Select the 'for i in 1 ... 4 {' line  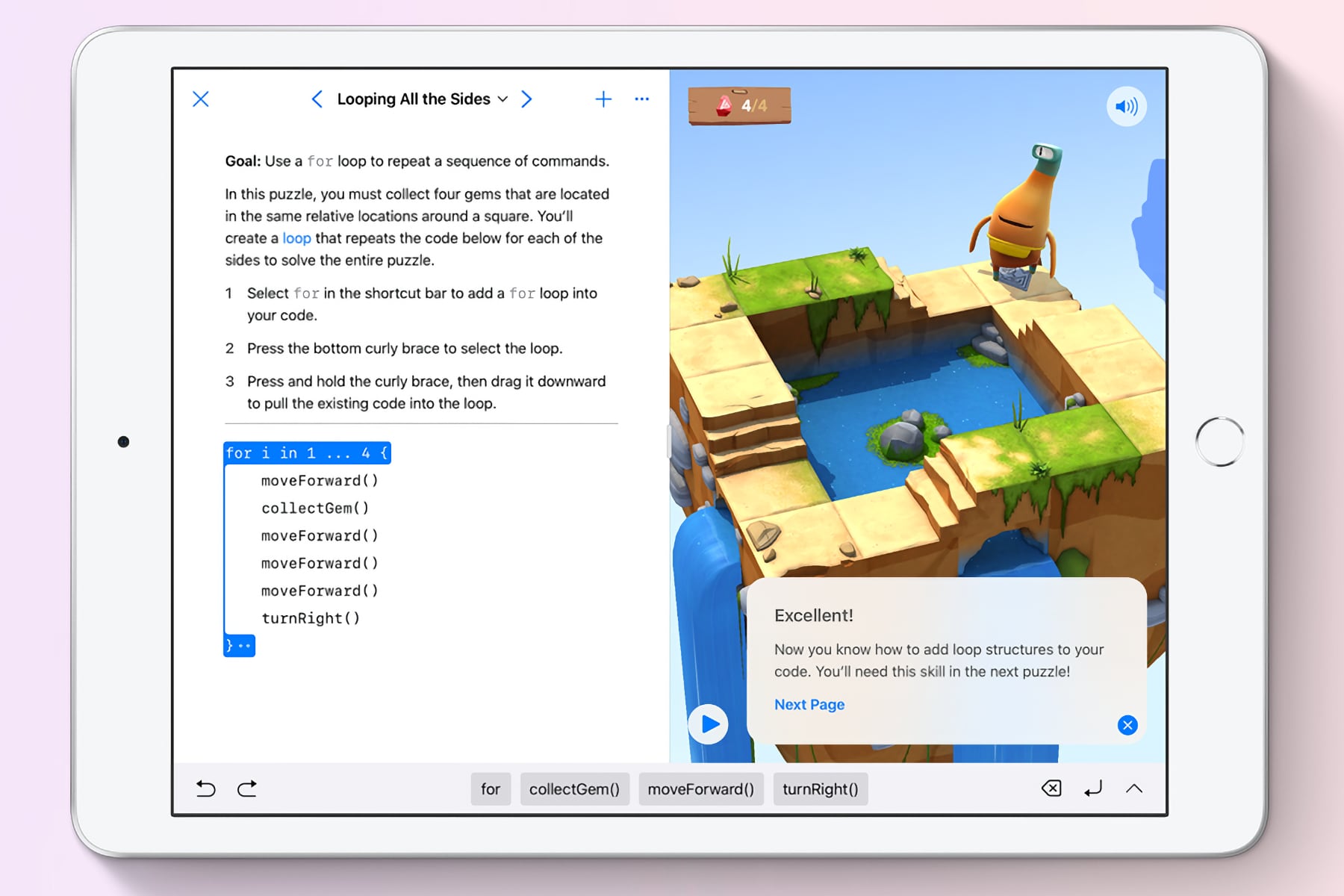coord(307,453)
